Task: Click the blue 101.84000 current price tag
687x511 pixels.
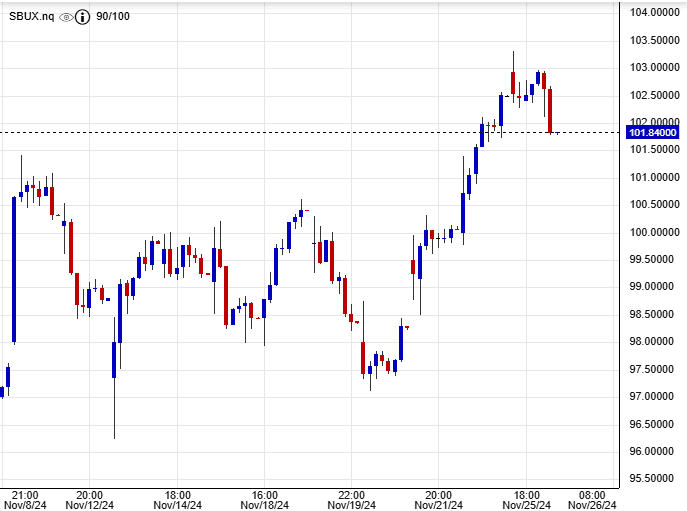Action: (x=653, y=132)
